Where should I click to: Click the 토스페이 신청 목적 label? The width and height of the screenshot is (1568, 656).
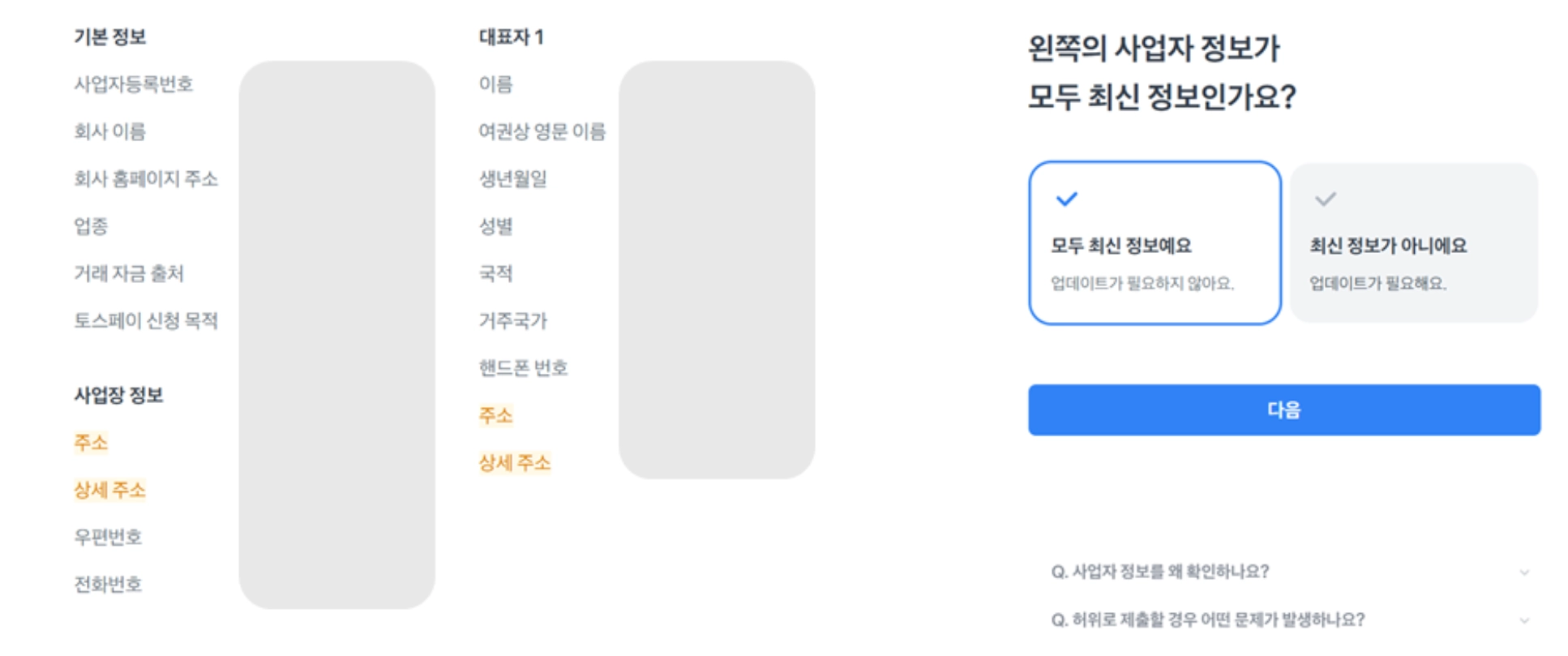click(146, 321)
